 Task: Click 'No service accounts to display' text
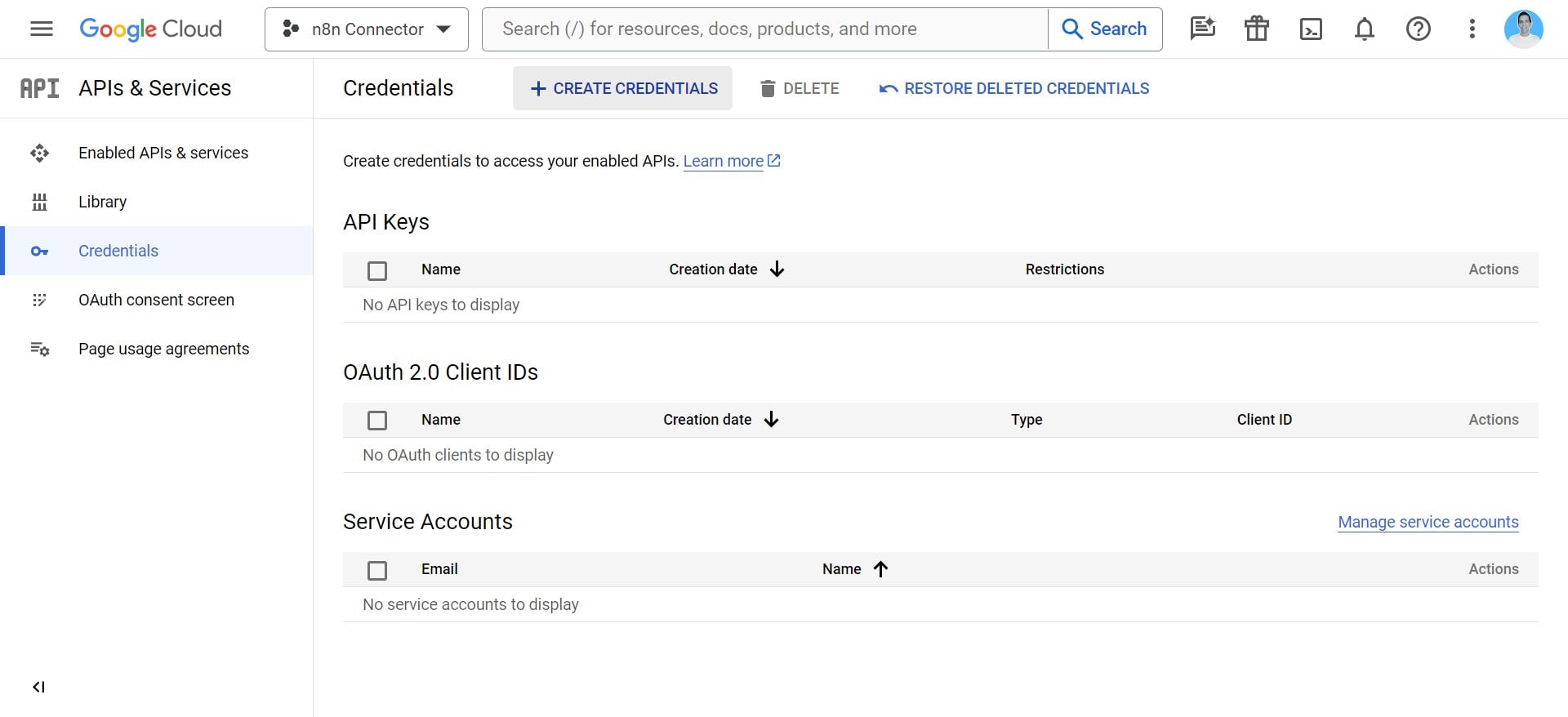(x=470, y=604)
